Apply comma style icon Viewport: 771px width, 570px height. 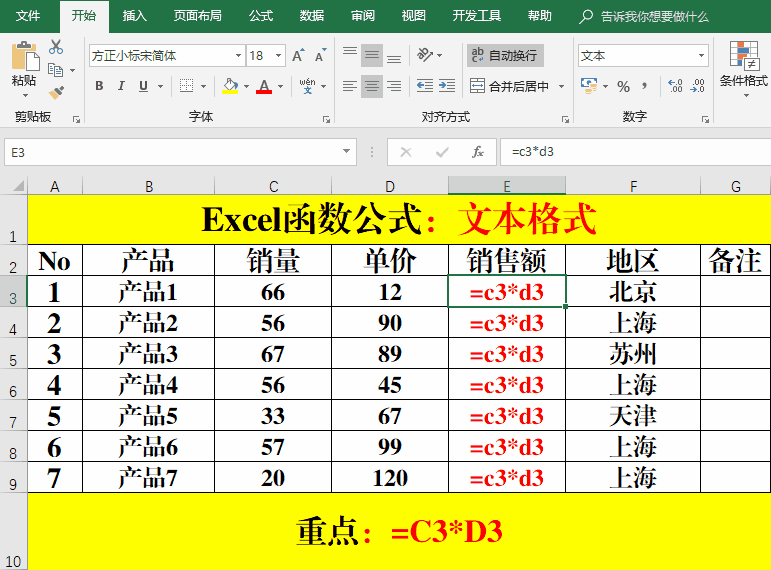coord(645,87)
